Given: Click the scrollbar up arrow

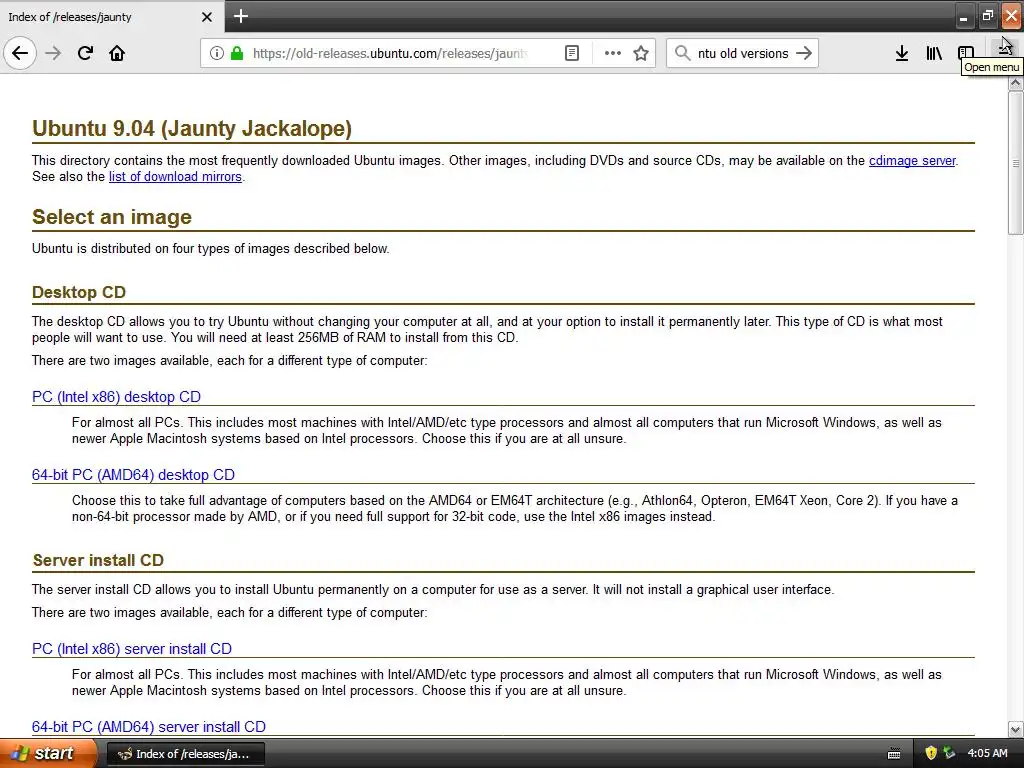Looking at the screenshot, I should pyautogui.click(x=1016, y=83).
